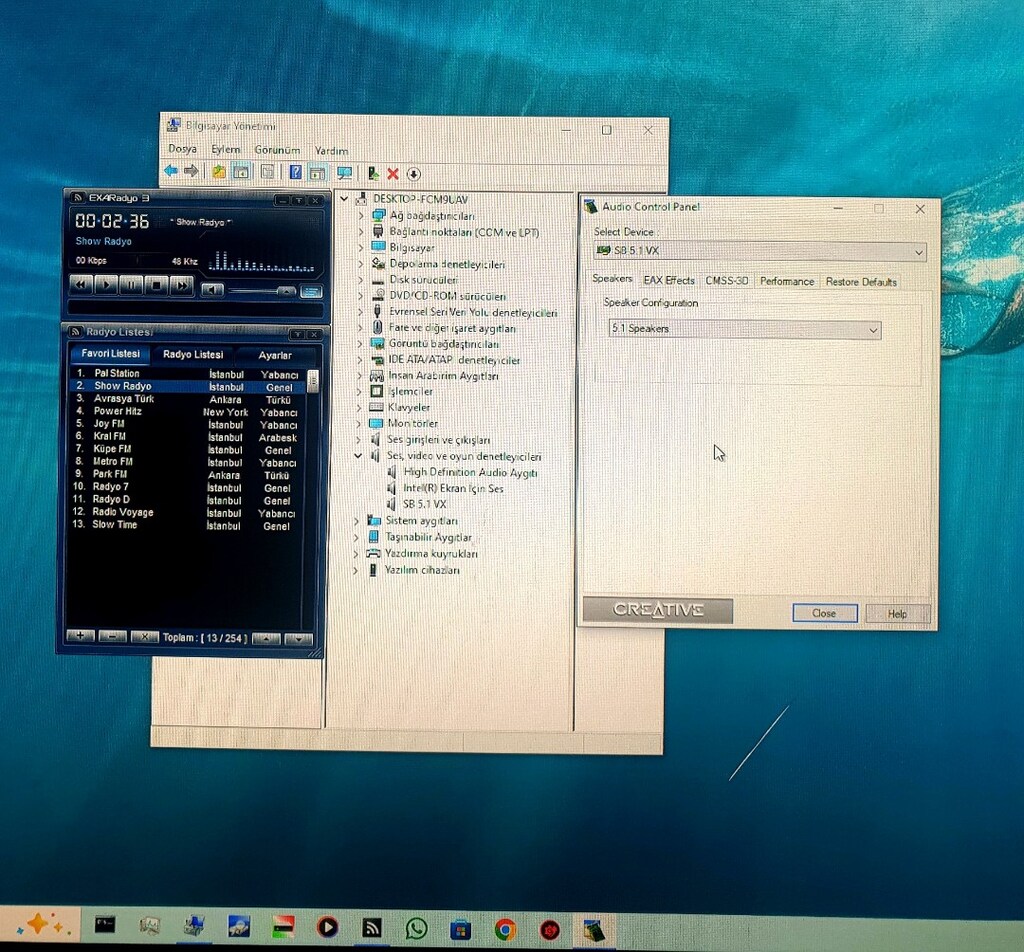1024x952 pixels.
Task: Open the Speaker Configuration dropdown
Action: (744, 329)
